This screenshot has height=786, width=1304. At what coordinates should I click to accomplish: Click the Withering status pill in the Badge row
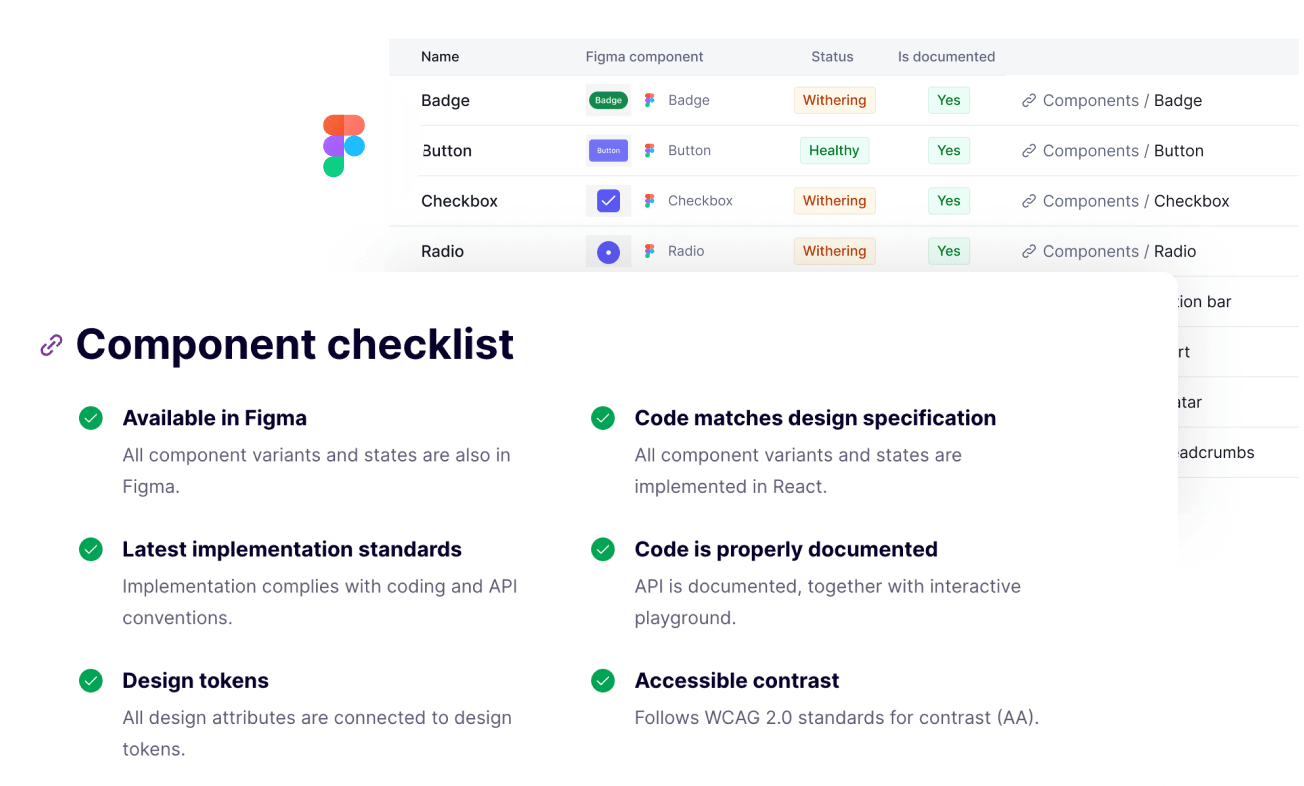834,100
